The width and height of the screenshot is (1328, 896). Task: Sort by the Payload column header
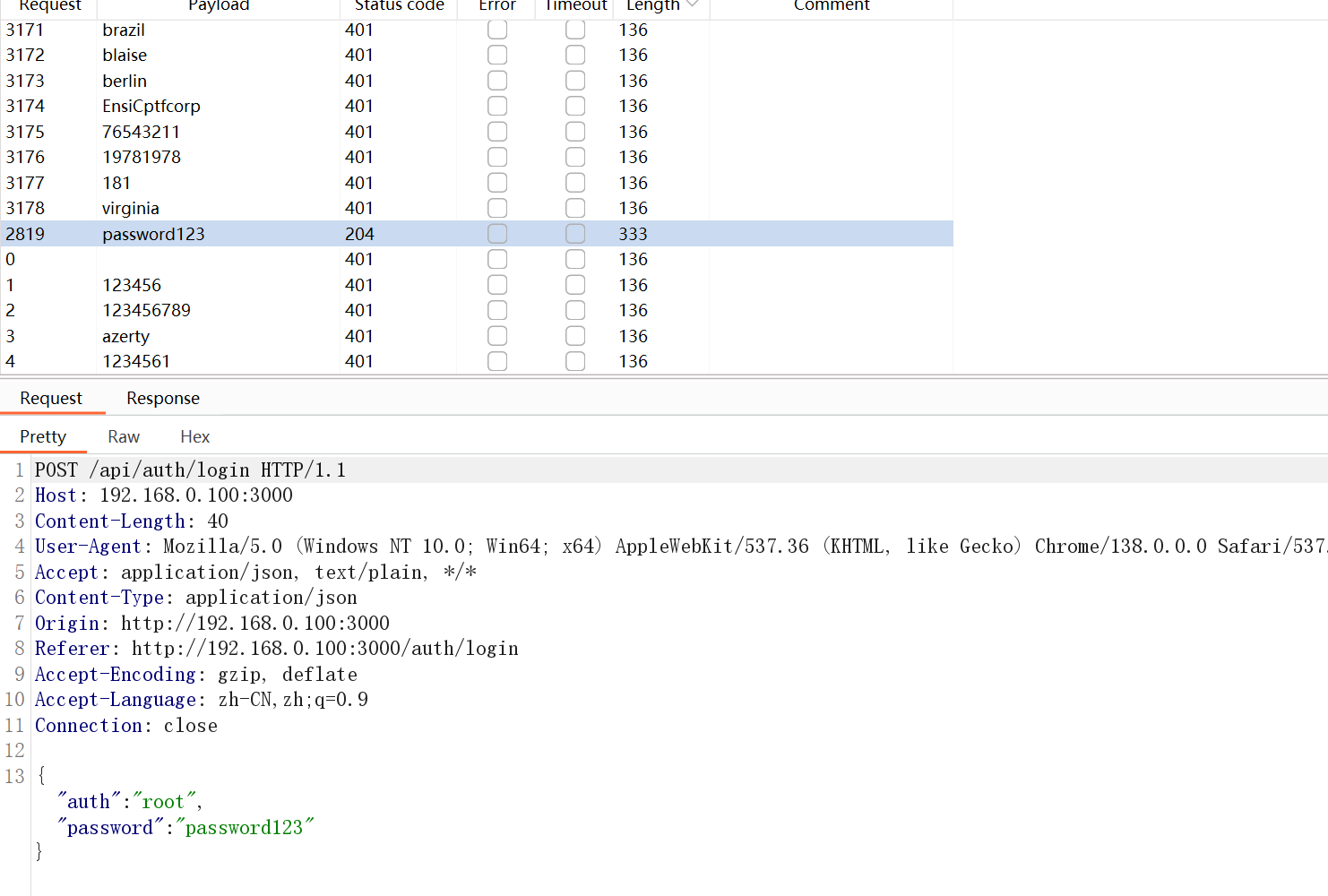pyautogui.click(x=219, y=6)
